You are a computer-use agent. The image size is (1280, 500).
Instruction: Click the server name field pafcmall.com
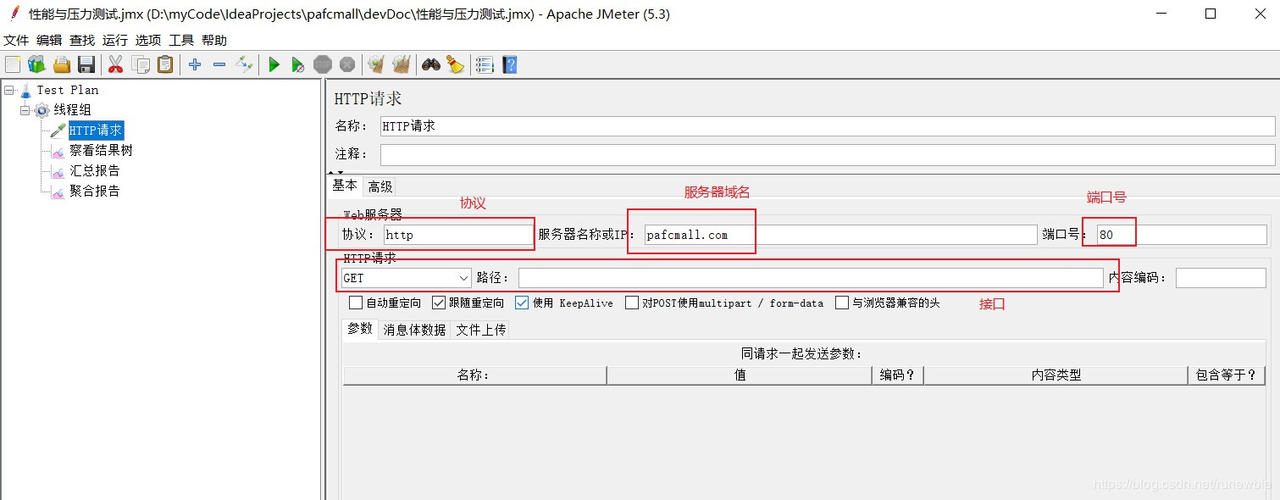[x=841, y=235]
